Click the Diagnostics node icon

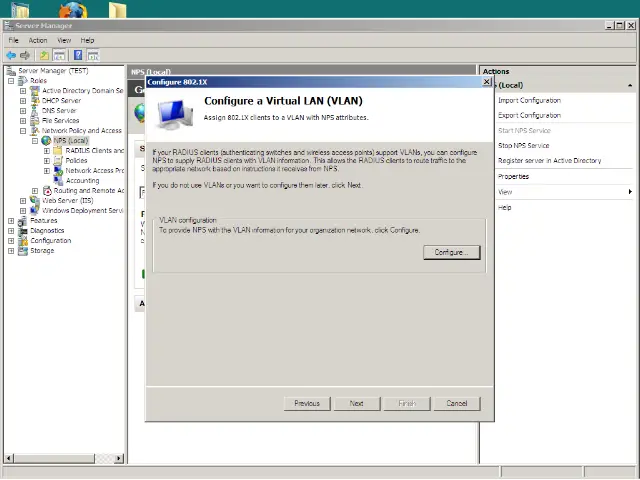[23, 231]
